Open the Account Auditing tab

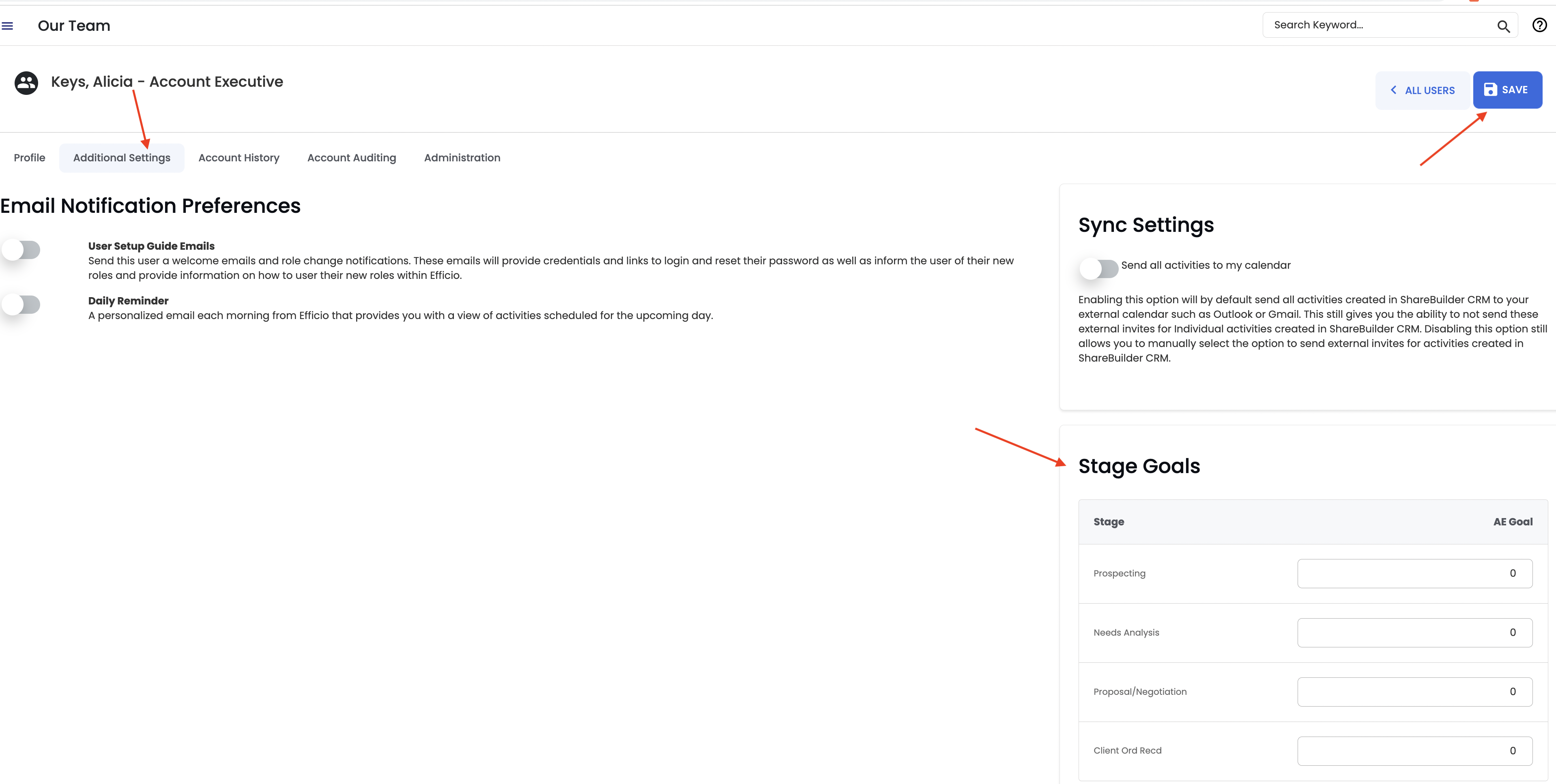click(x=352, y=158)
